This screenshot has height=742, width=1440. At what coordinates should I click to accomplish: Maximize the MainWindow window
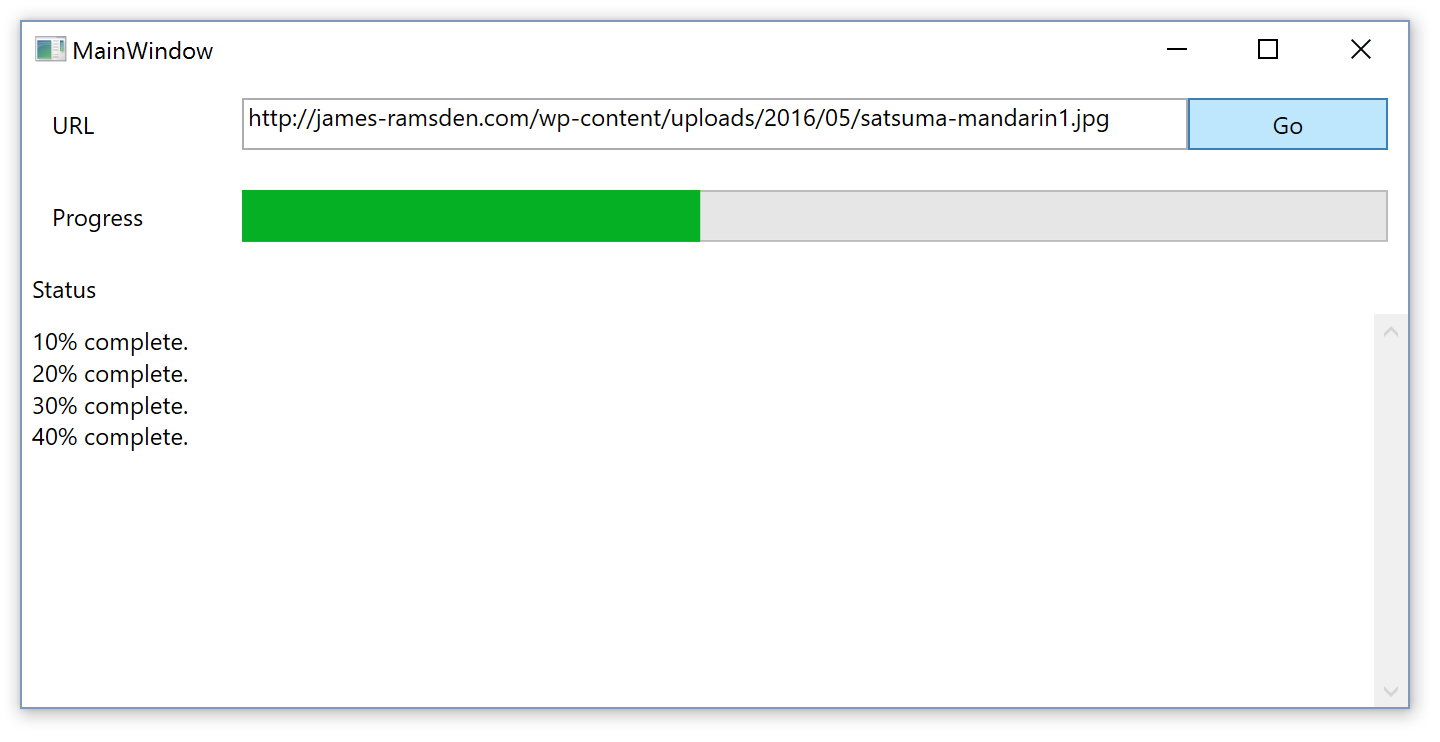pos(1268,49)
